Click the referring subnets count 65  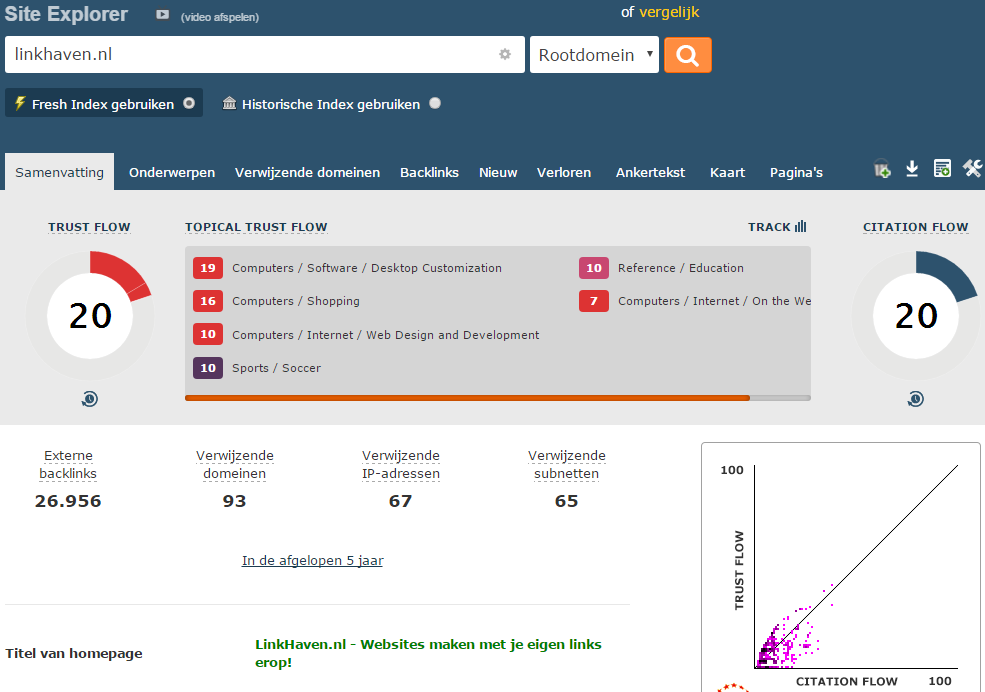click(567, 501)
